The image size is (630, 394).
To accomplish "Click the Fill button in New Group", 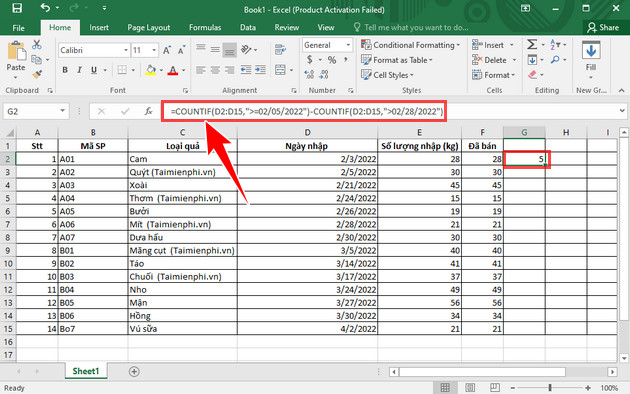I will click(x=591, y=59).
